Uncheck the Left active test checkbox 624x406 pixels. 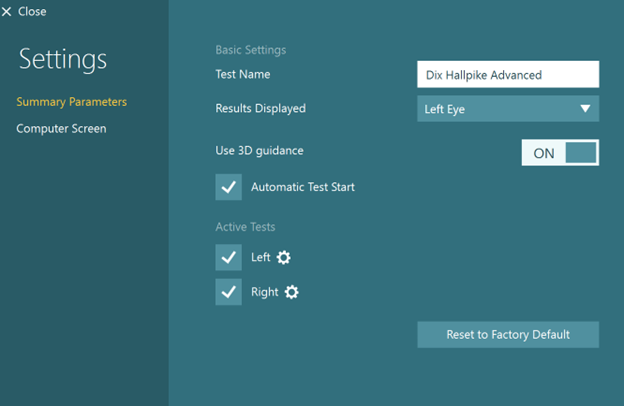click(229, 258)
